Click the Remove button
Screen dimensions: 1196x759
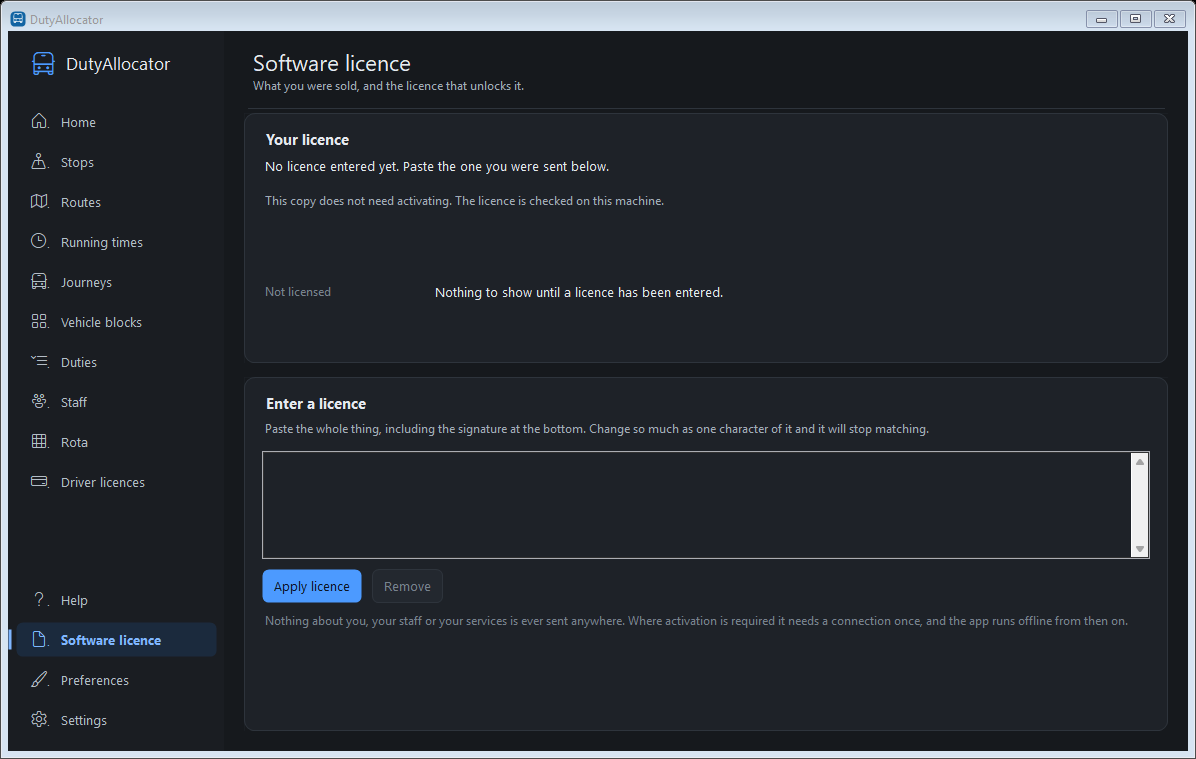click(407, 586)
